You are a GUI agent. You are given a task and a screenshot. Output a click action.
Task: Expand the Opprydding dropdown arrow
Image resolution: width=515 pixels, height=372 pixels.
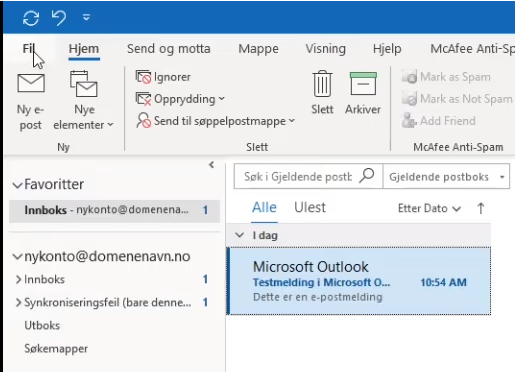point(222,99)
